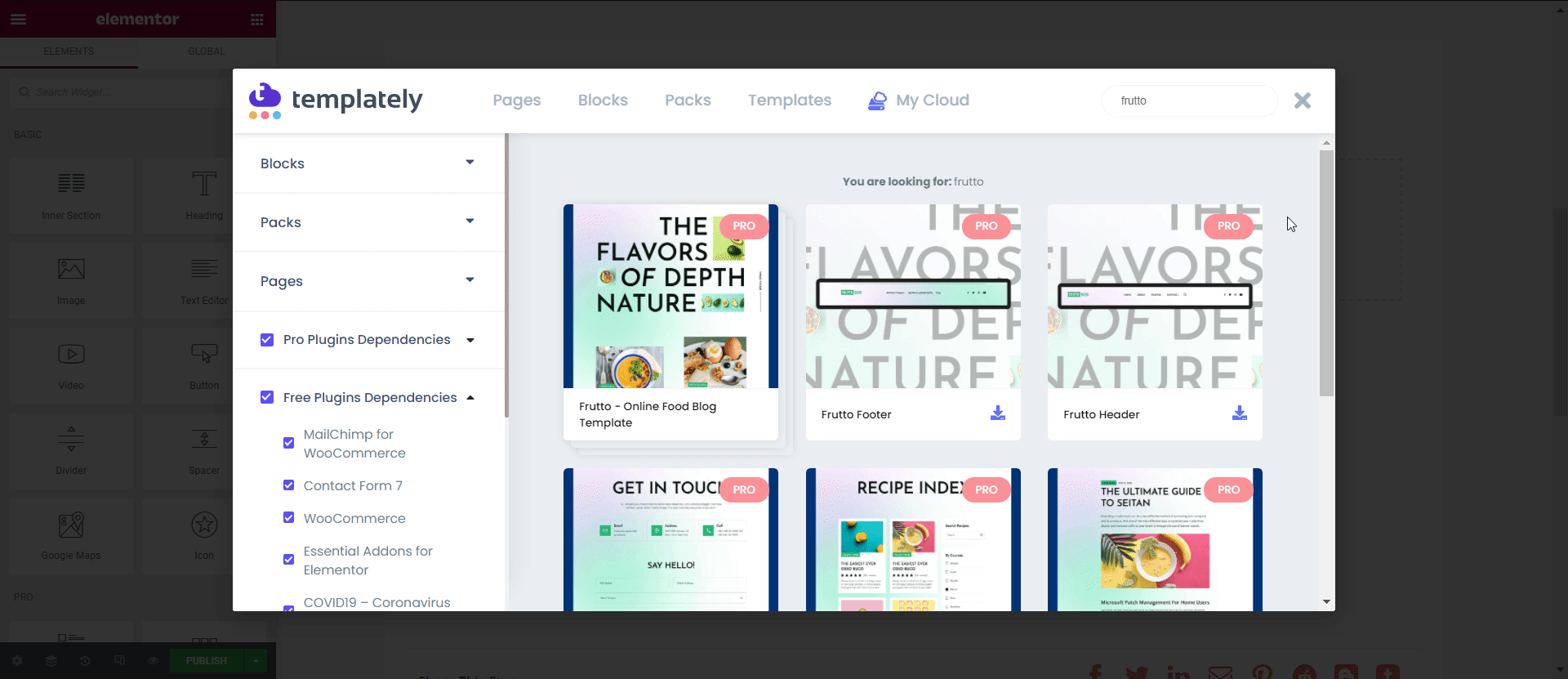1568x679 pixels.
Task: Select the Video widget
Action: point(71,366)
